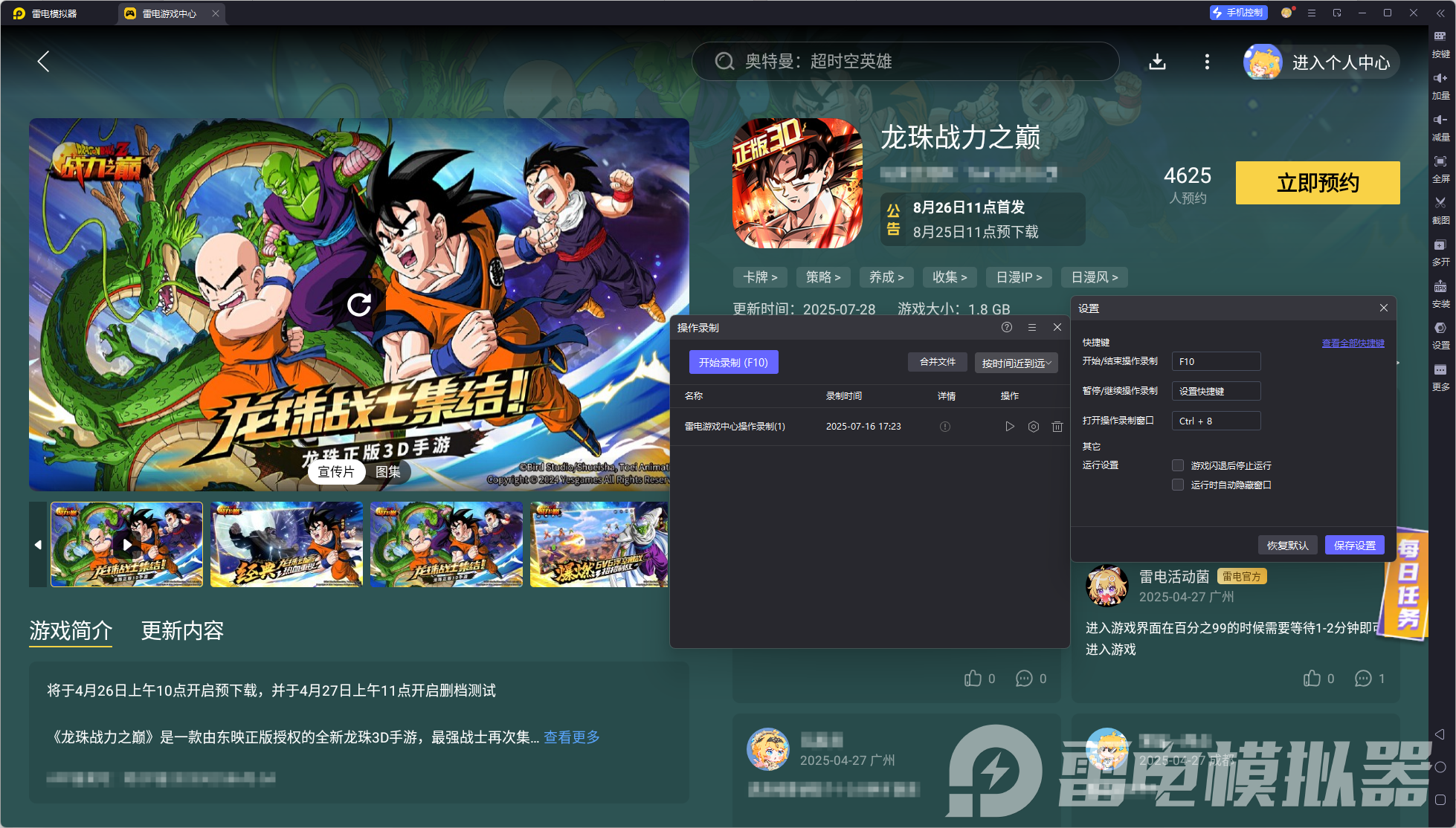Open settings gear for recorded script
Screen dimensions: 1456x828
(1033, 427)
